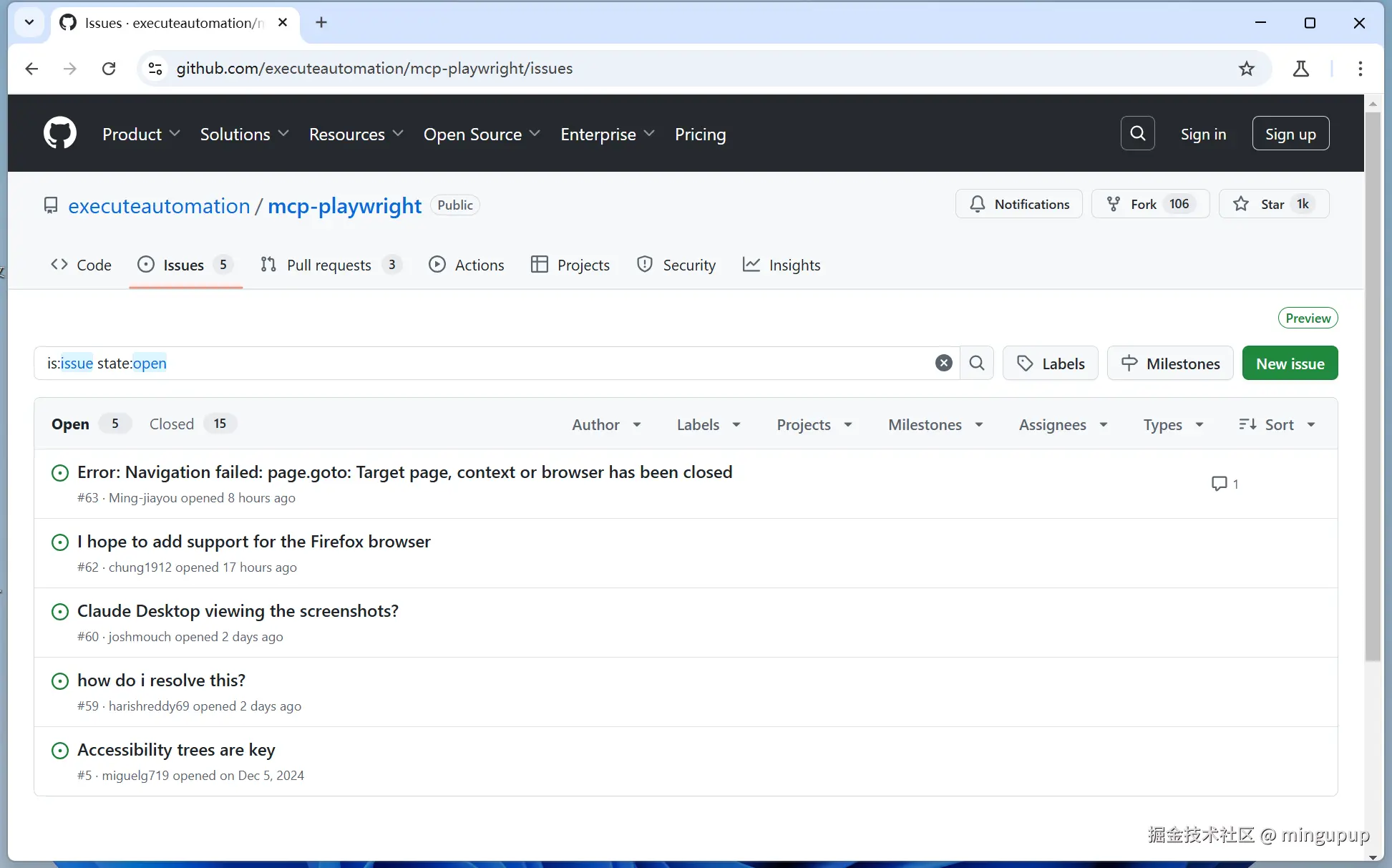Open the GitHub search magnifier icon
Viewport: 1392px width, 868px height.
(1137, 134)
